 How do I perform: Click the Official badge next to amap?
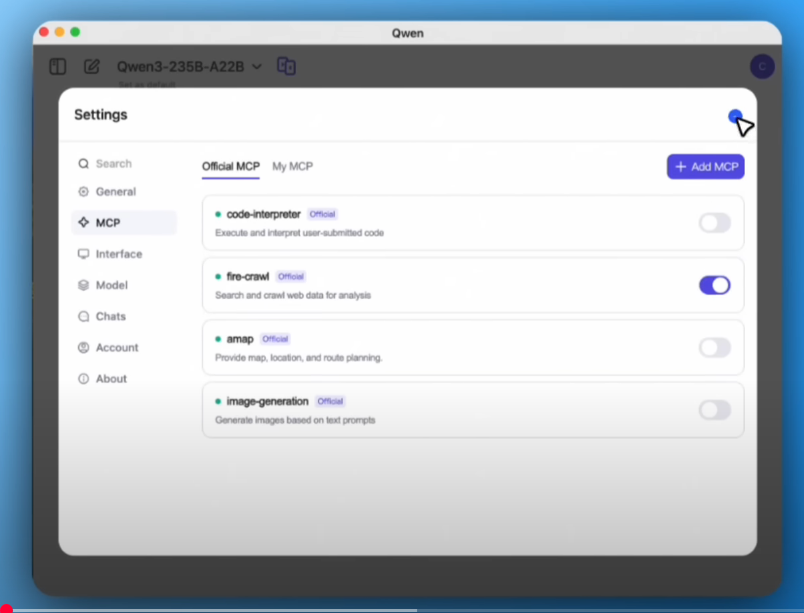pos(275,339)
